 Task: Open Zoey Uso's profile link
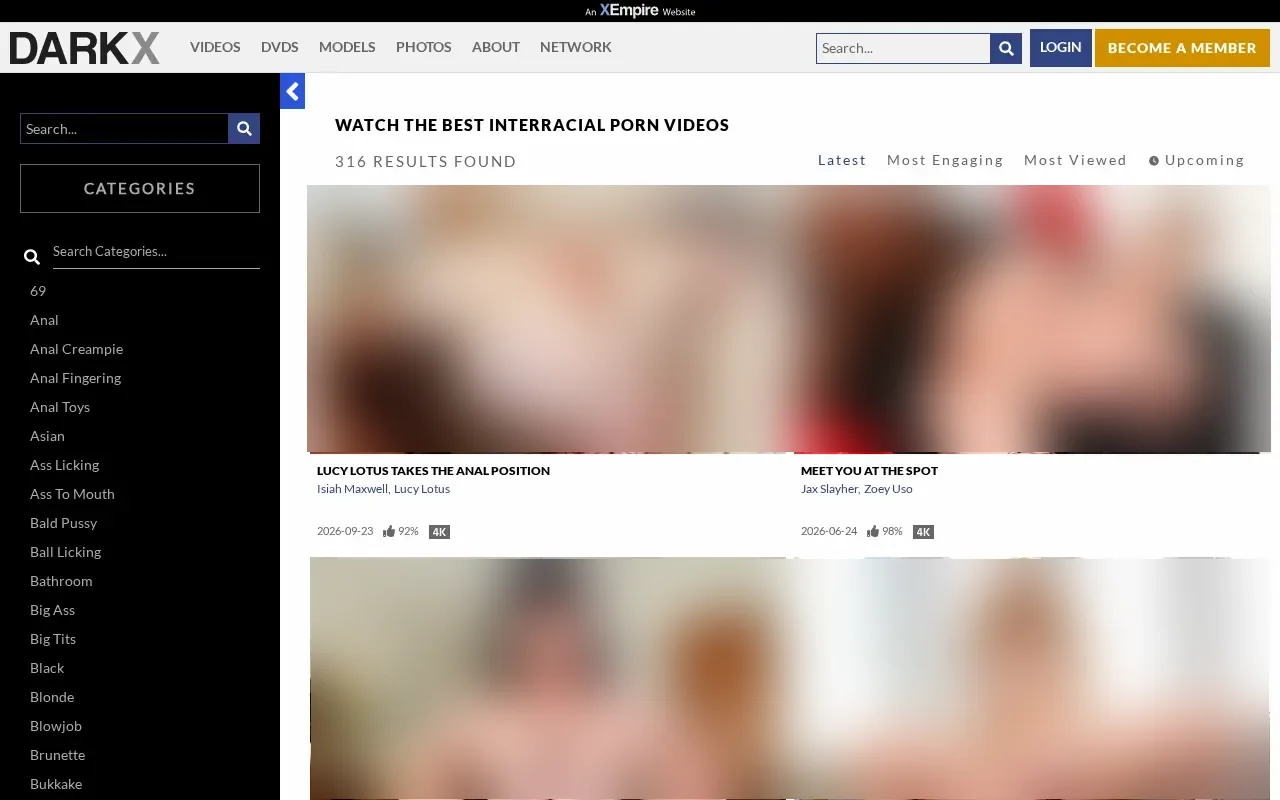click(888, 489)
